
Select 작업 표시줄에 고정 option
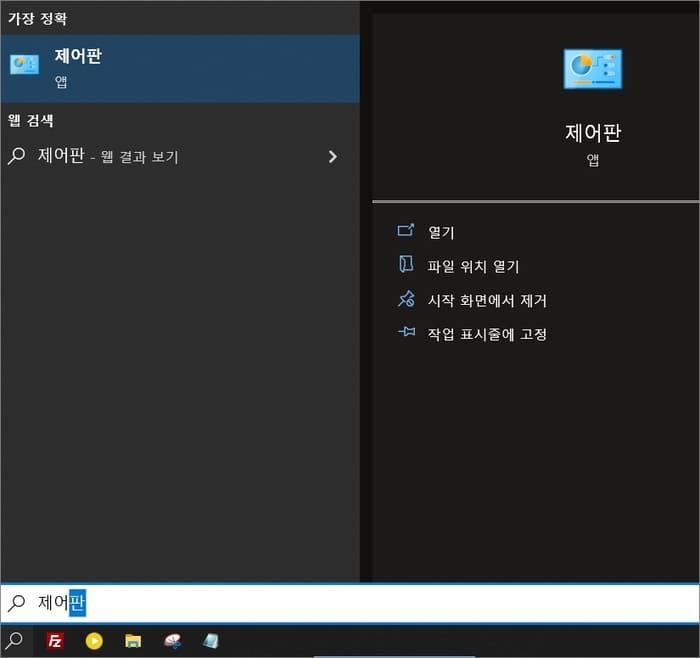(x=487, y=334)
